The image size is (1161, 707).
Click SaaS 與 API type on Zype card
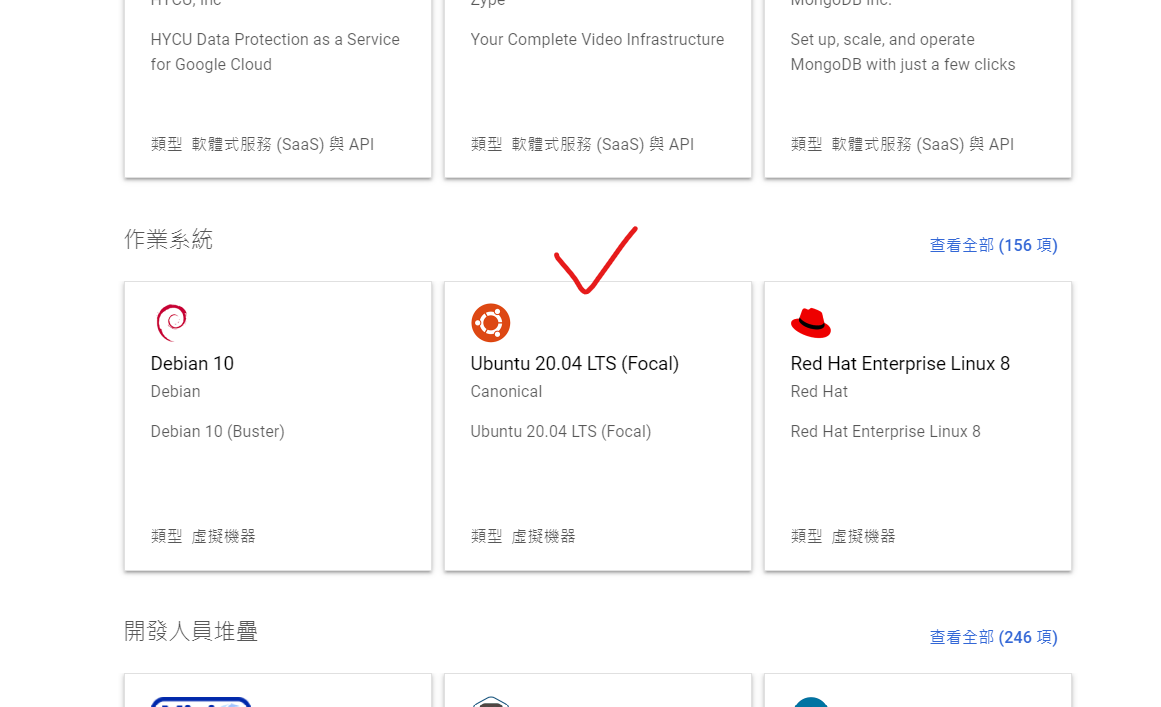pyautogui.click(x=582, y=144)
